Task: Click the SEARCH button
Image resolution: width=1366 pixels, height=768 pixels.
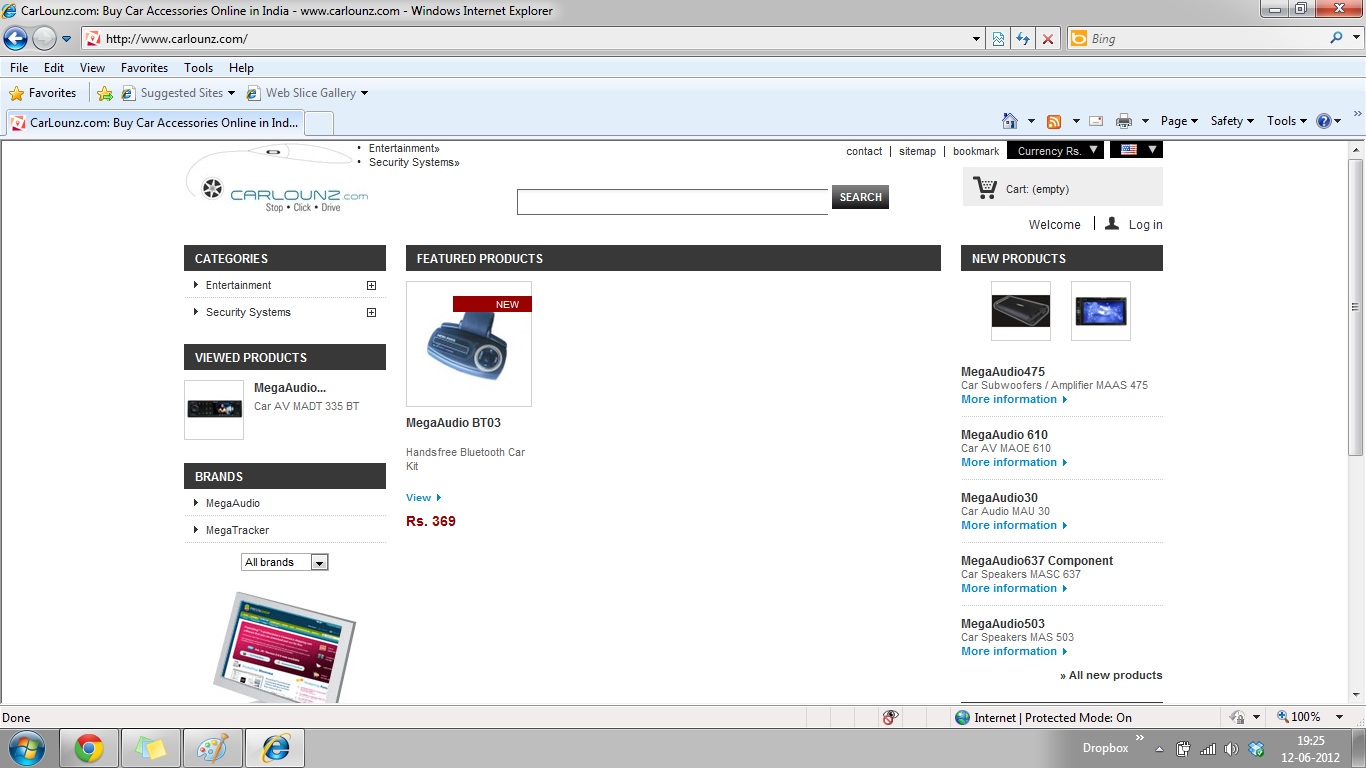Action: tap(860, 197)
